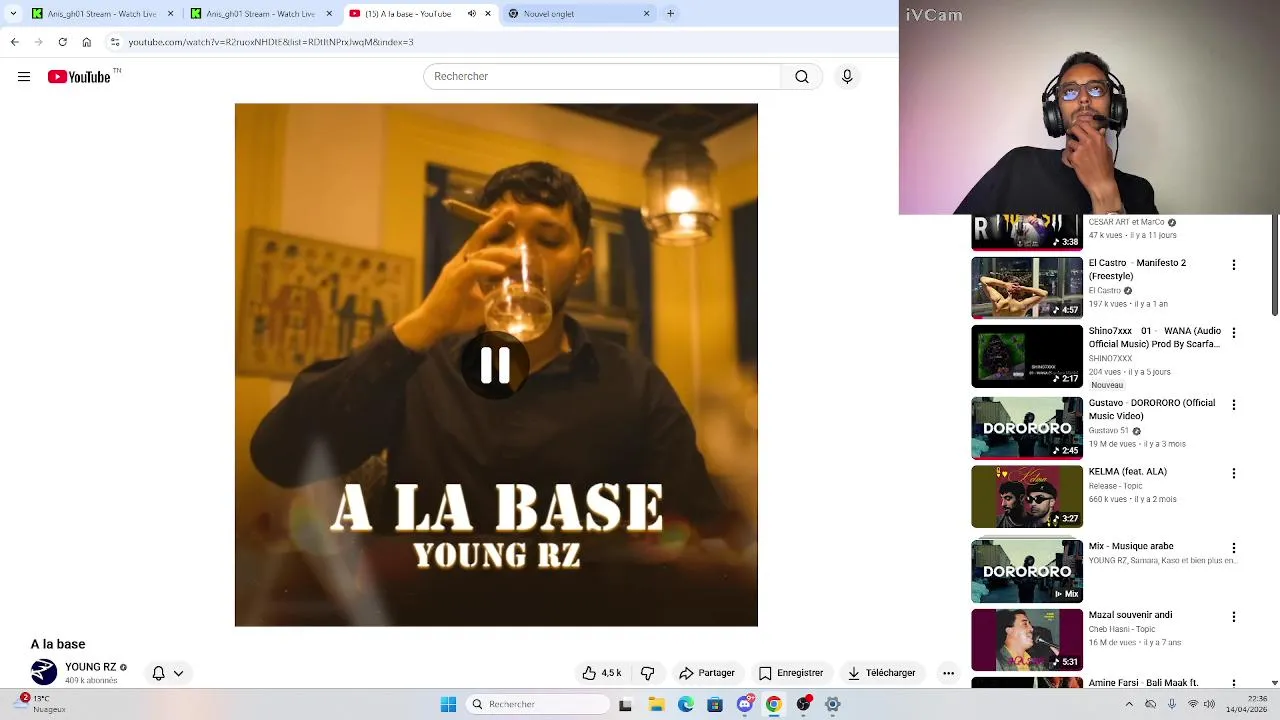This screenshot has width=1280, height=720.
Task: Start voice search with the microphone
Action: pyautogui.click(x=847, y=77)
